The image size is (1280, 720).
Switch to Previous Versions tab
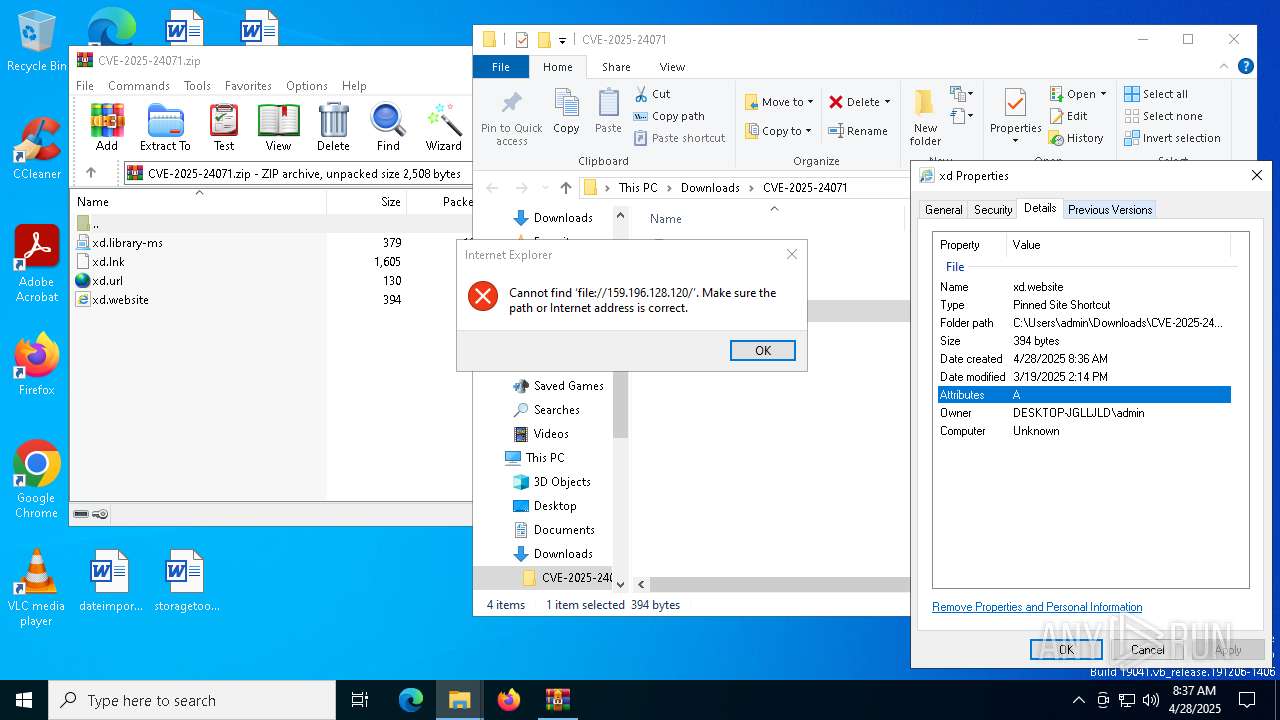point(1110,210)
